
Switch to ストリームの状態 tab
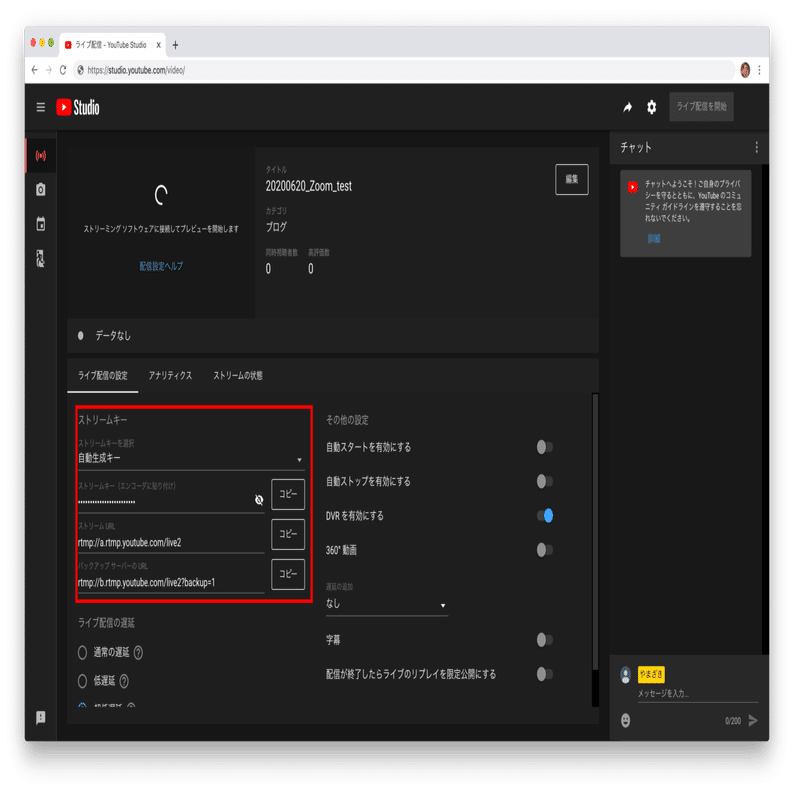pos(238,376)
